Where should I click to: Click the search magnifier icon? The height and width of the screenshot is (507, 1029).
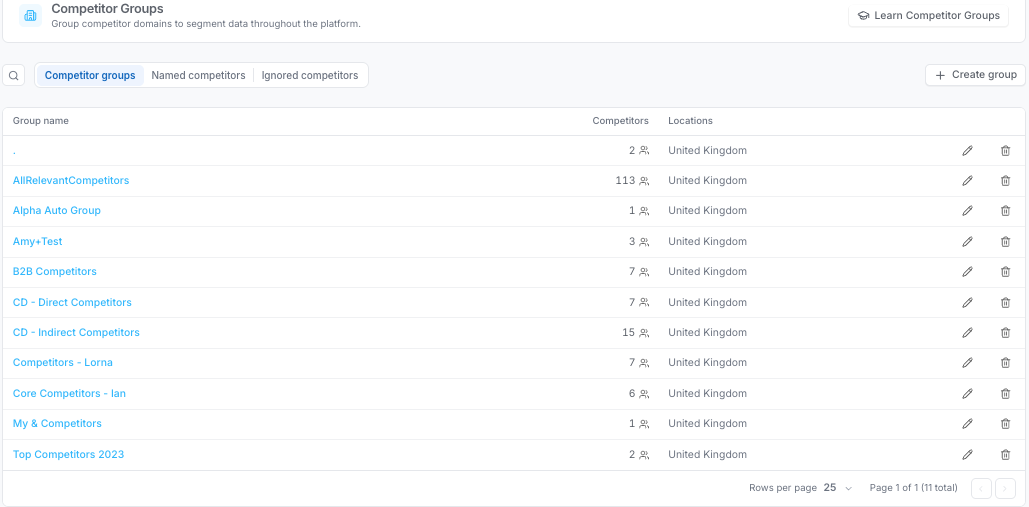pyautogui.click(x=13, y=75)
